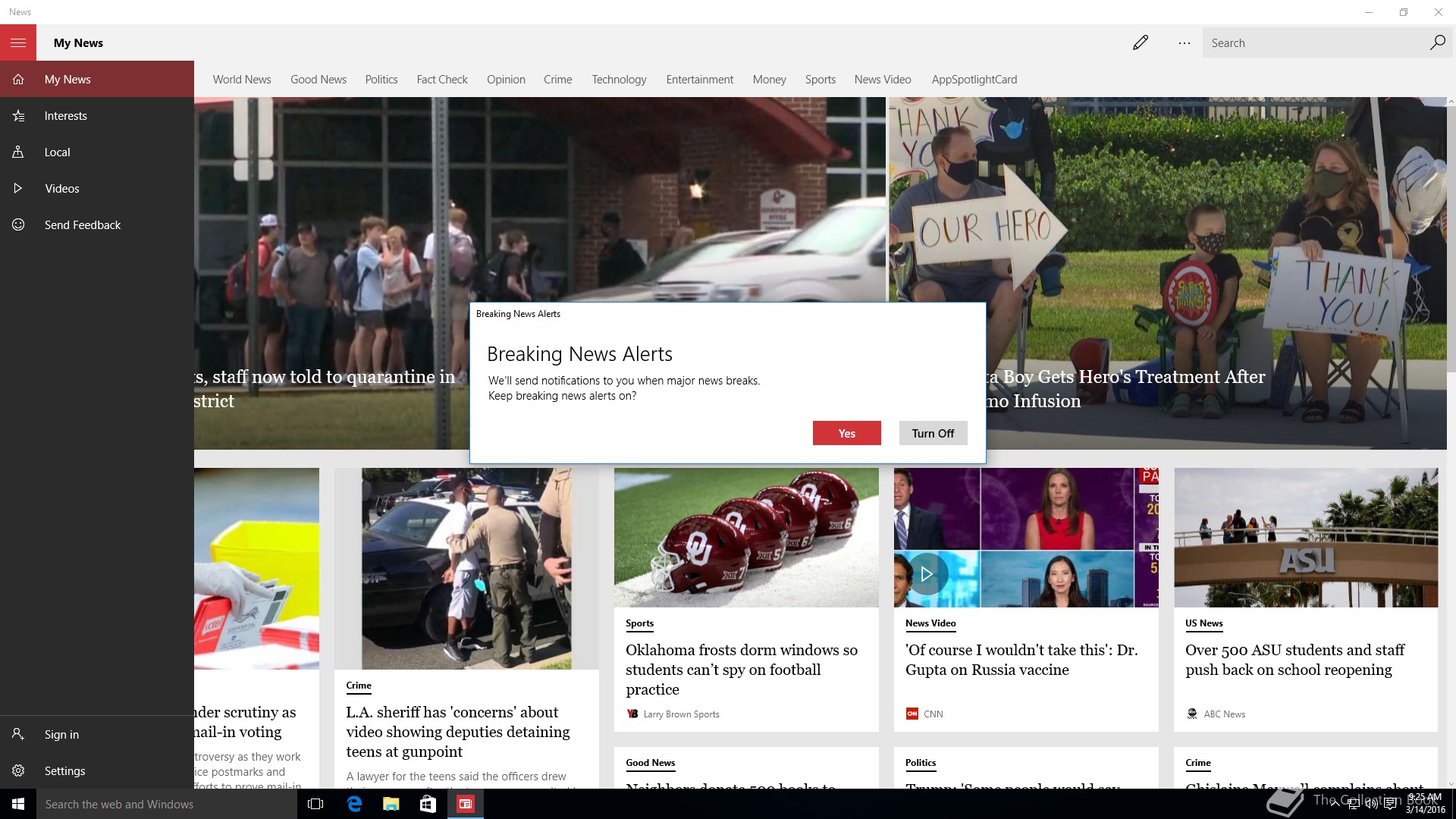Select the Money tab
The height and width of the screenshot is (819, 1456).
(770, 80)
